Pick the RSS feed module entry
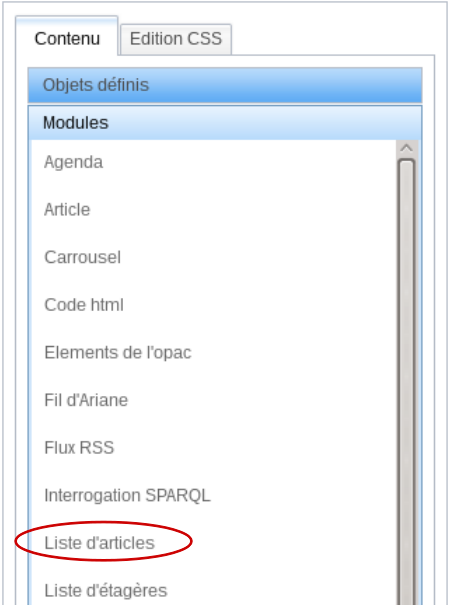The height and width of the screenshot is (605, 450). (79, 448)
